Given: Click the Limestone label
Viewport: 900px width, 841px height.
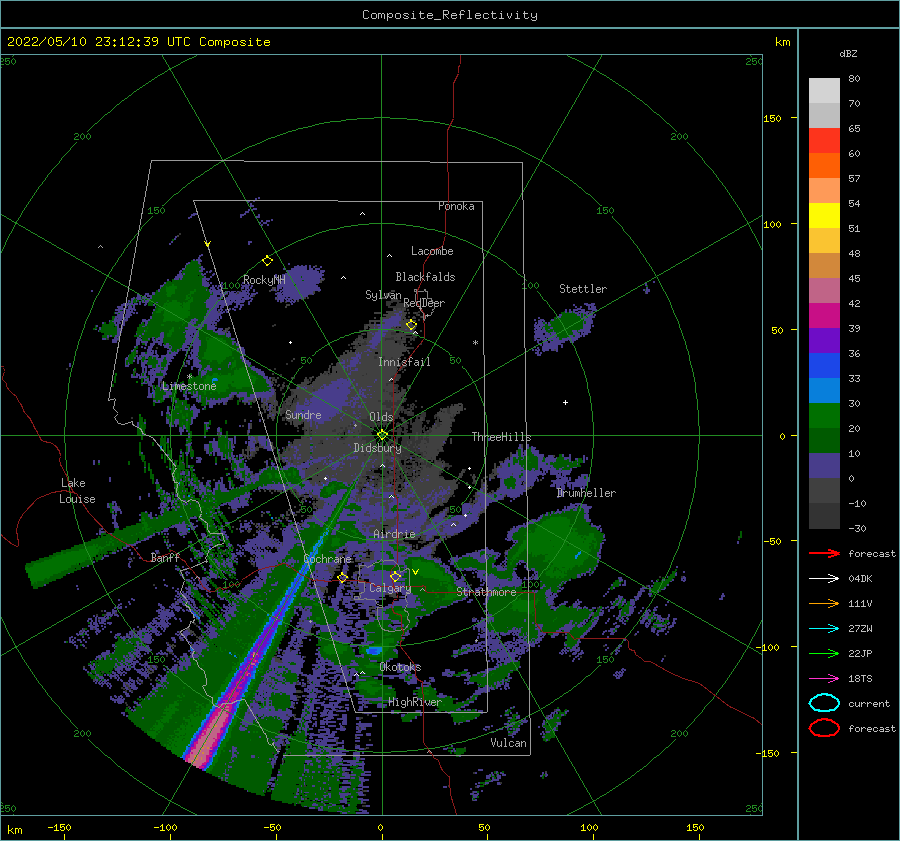Looking at the screenshot, I should click(x=189, y=386).
